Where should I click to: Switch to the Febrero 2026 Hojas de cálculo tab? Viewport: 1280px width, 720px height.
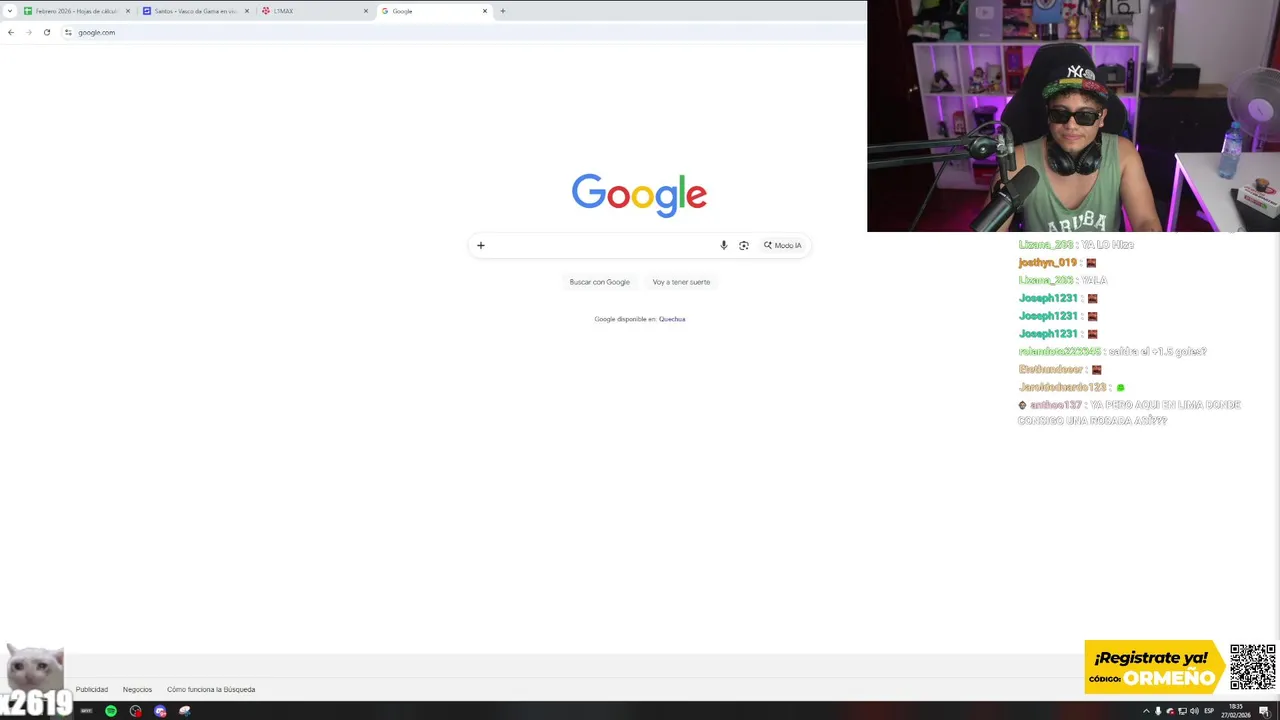(76, 11)
